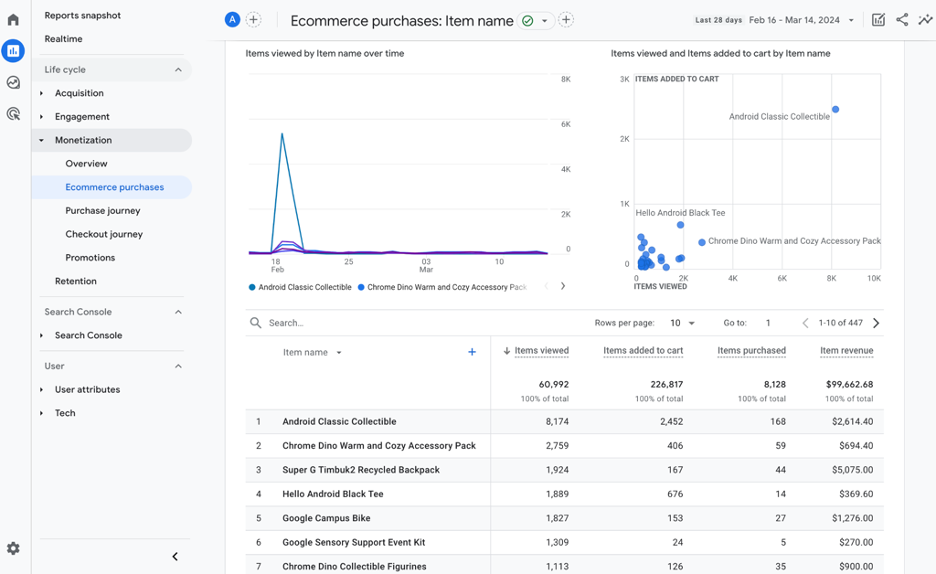Click Items viewed sort arrow
Screen dimensions: 936x574
(x=507, y=351)
